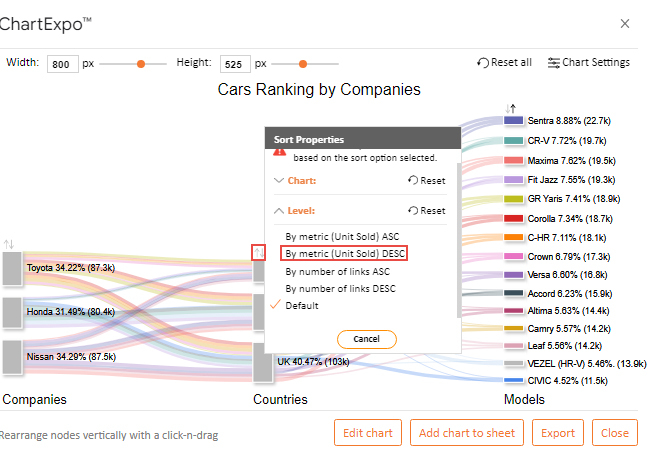Click the Close button at the bottom

pyautogui.click(x=615, y=433)
